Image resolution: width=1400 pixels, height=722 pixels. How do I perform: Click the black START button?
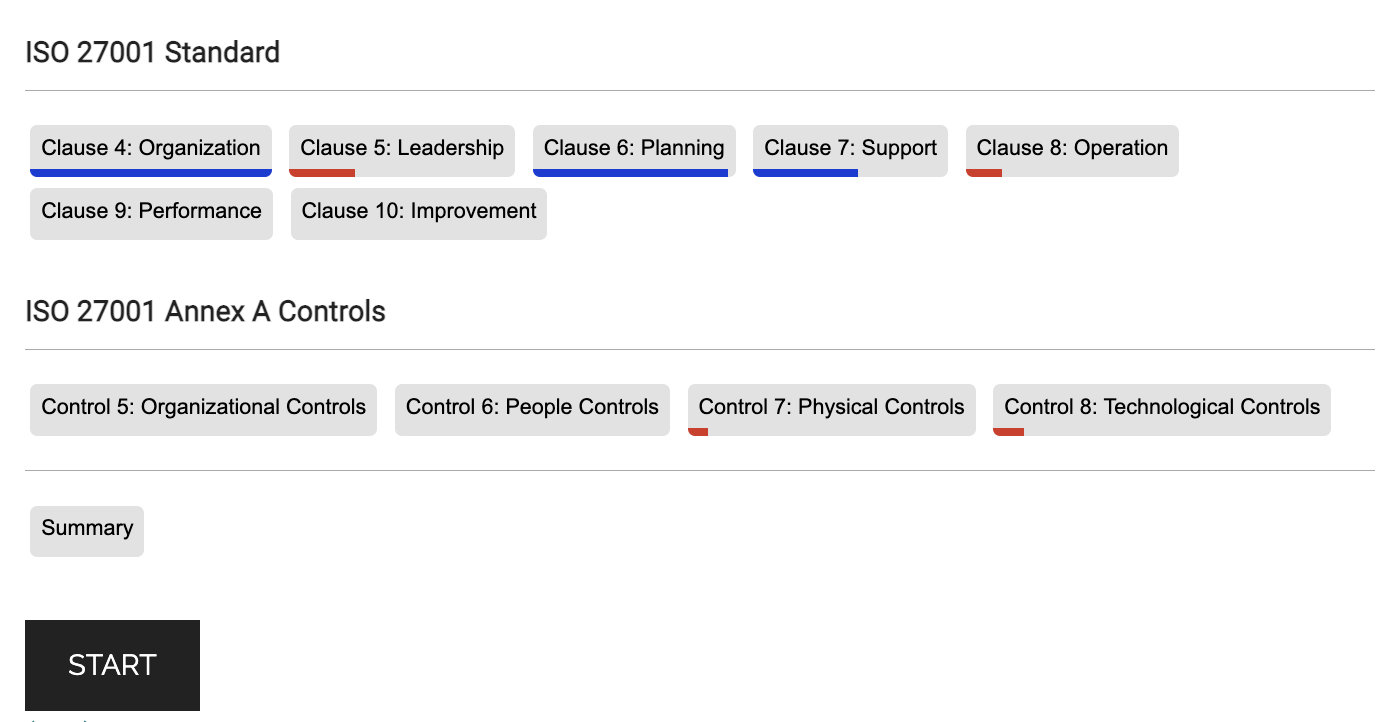pyautogui.click(x=112, y=665)
